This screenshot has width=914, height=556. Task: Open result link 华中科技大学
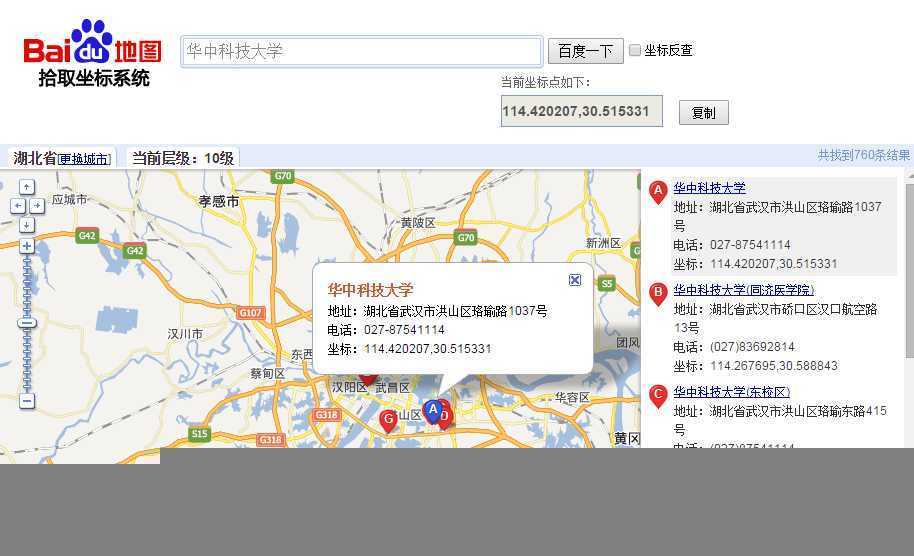click(709, 188)
